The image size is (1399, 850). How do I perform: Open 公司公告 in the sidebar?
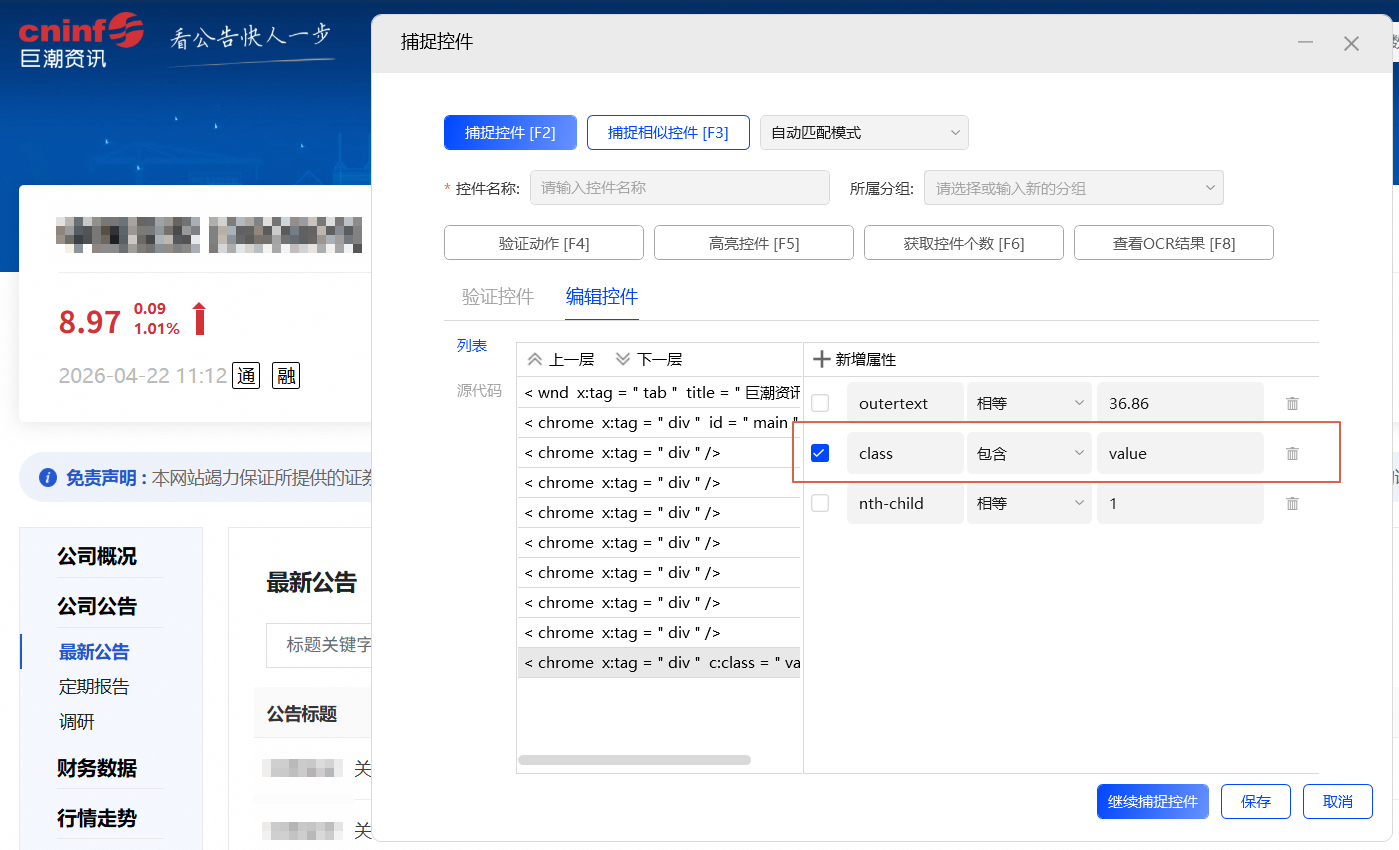(97, 607)
